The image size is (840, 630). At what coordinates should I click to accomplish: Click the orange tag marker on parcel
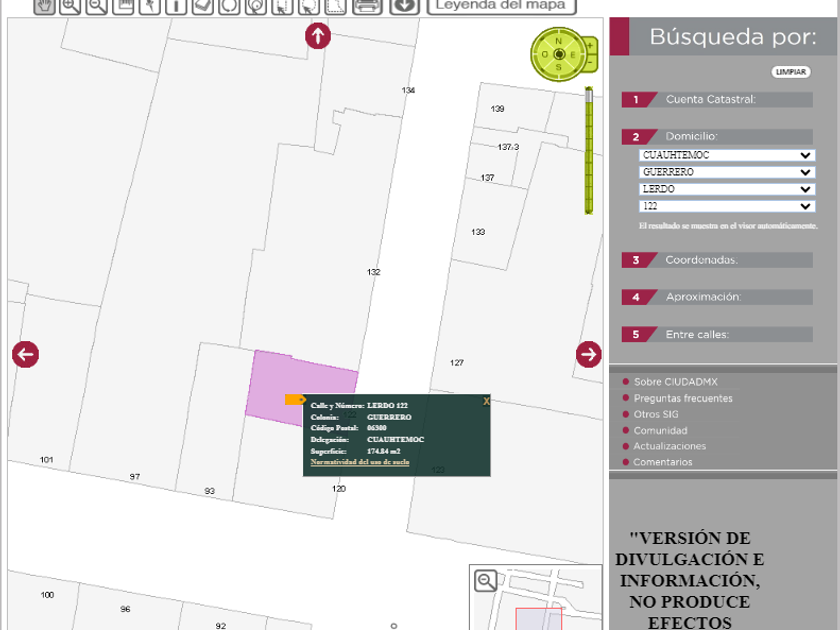(x=295, y=400)
